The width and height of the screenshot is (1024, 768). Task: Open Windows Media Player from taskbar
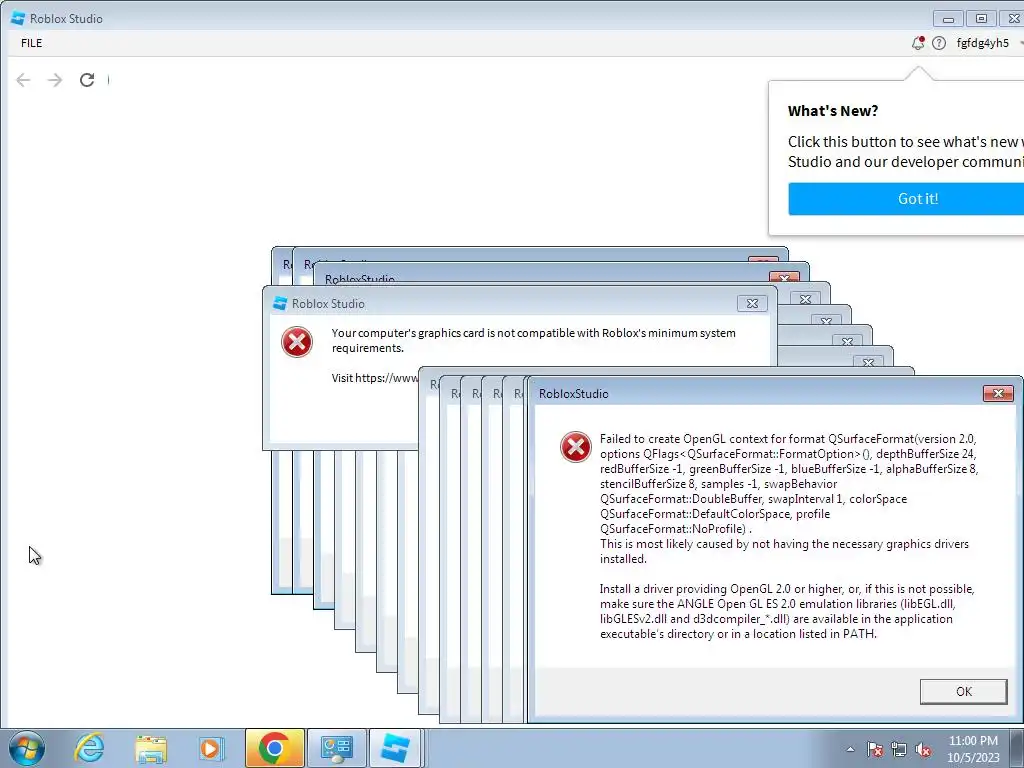[211, 748]
